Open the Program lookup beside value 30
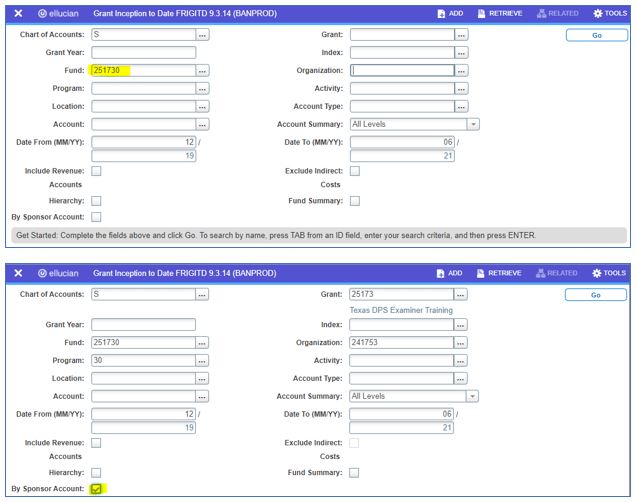 [x=202, y=360]
